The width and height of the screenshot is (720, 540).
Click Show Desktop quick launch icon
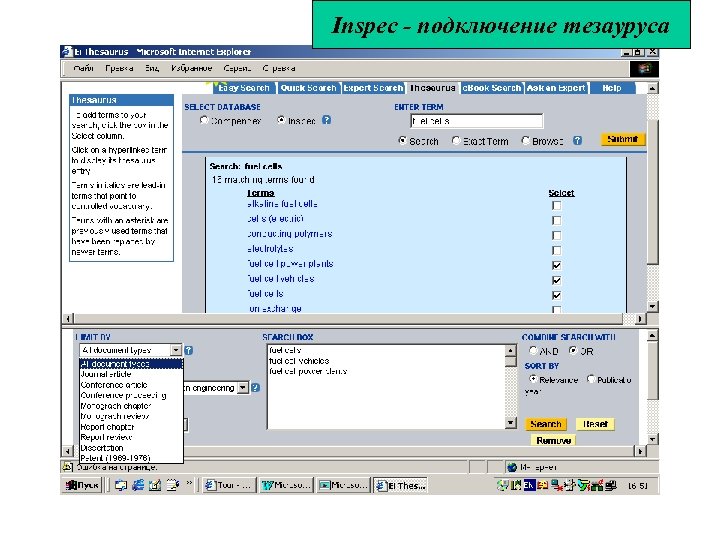pos(121,485)
